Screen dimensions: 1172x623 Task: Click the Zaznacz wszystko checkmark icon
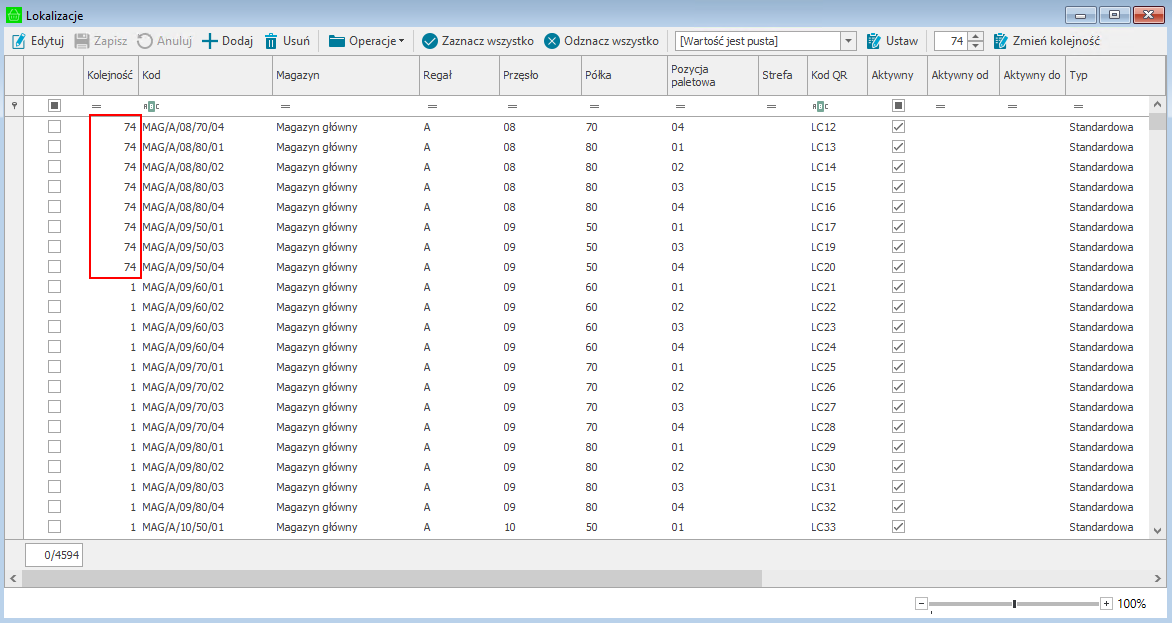[430, 41]
